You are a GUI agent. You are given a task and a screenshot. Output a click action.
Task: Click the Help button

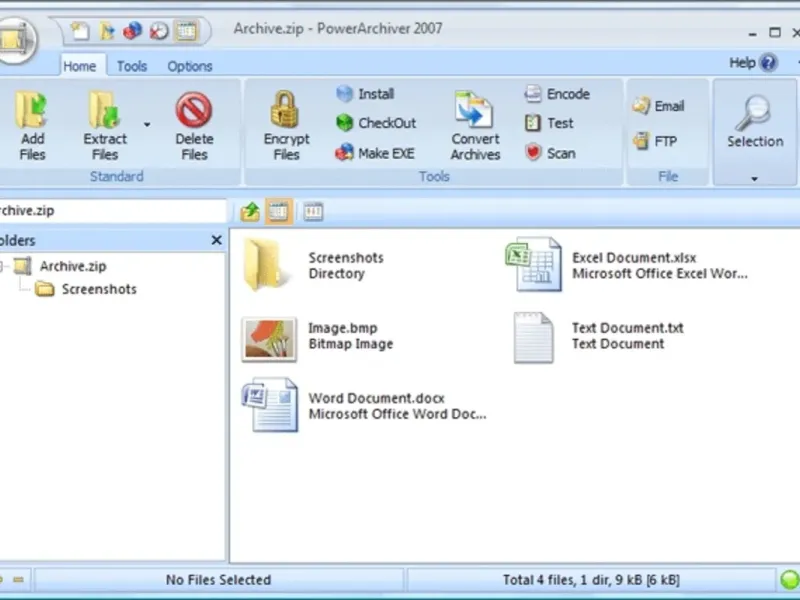pos(753,63)
